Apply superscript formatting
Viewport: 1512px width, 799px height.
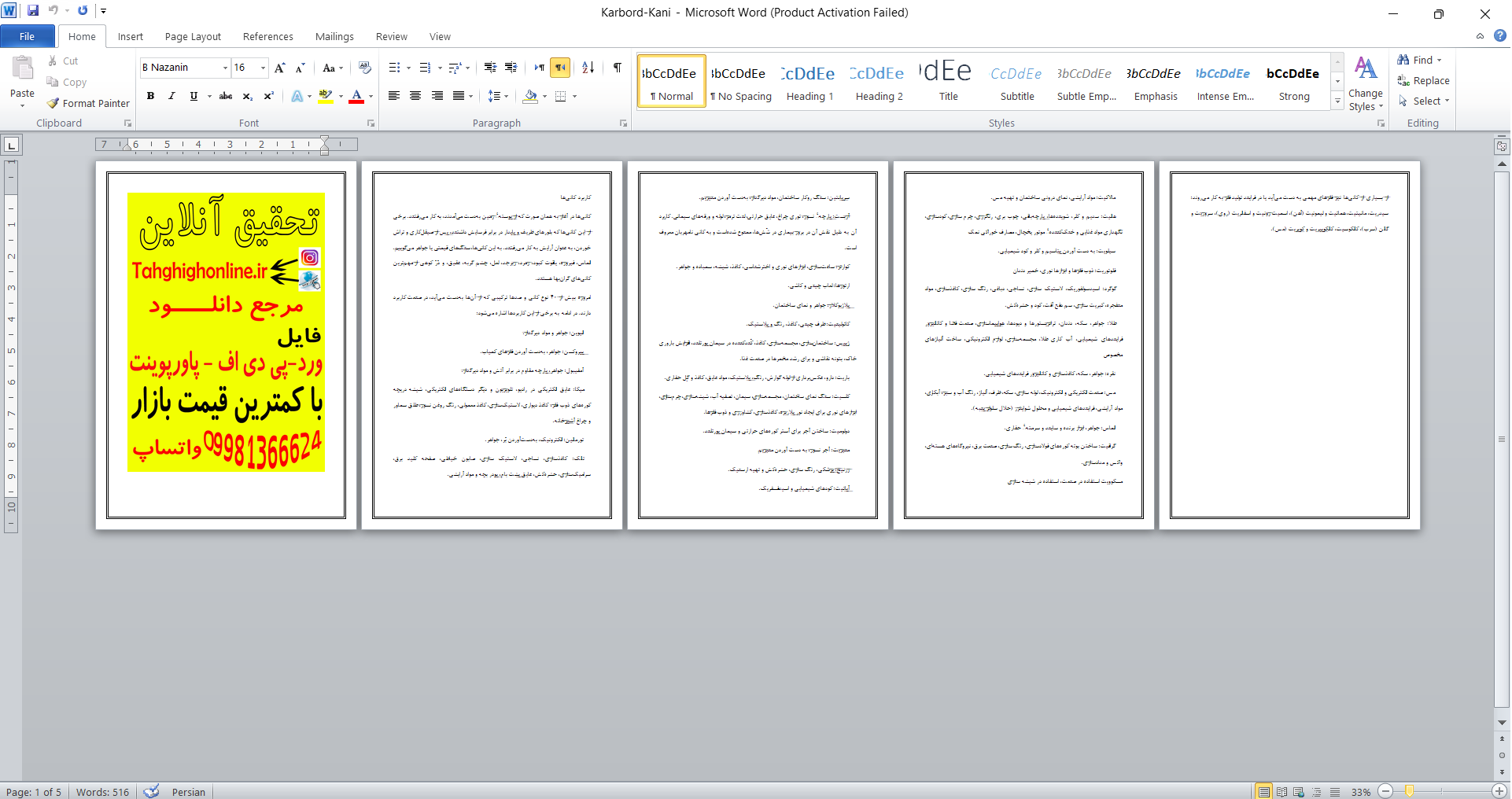268,96
